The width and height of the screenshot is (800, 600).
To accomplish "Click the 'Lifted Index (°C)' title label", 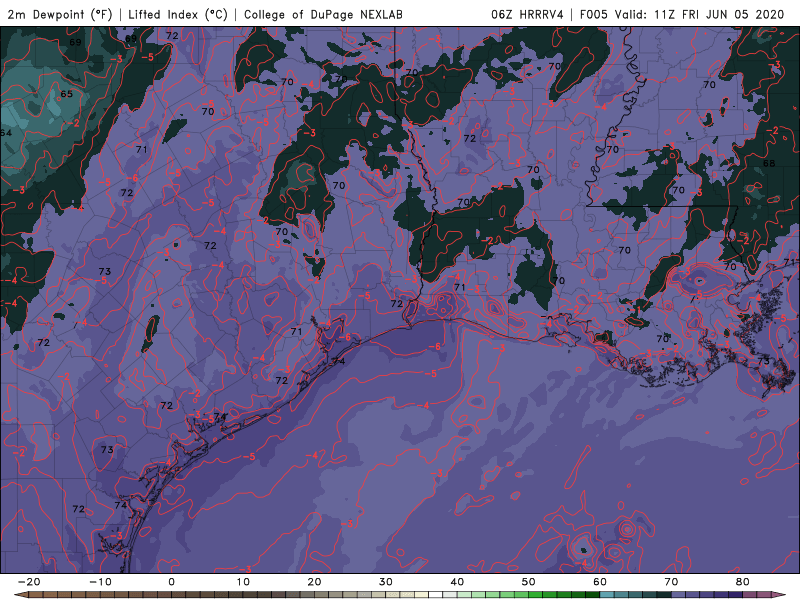I will pyautogui.click(x=178, y=14).
